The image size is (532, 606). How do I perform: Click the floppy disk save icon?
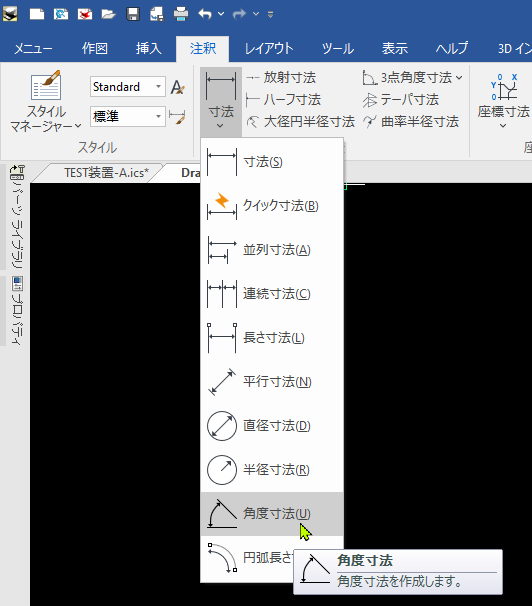133,14
